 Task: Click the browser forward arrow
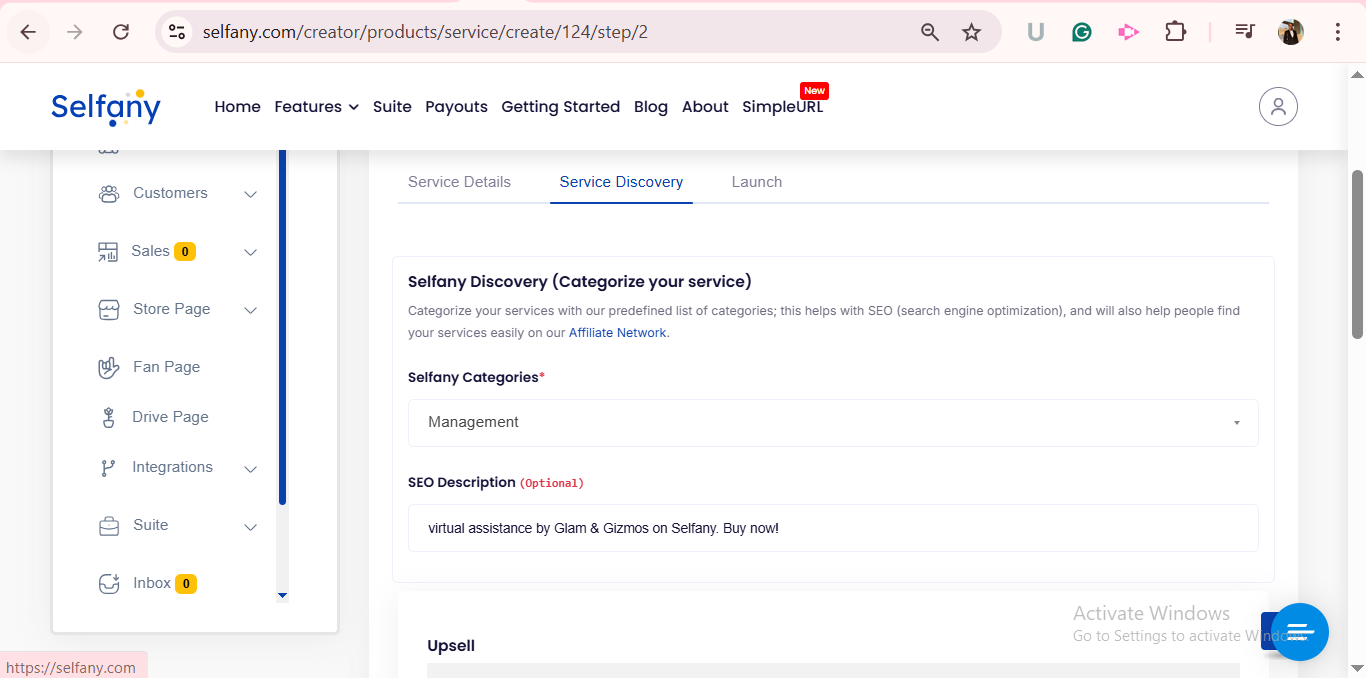(x=74, y=32)
